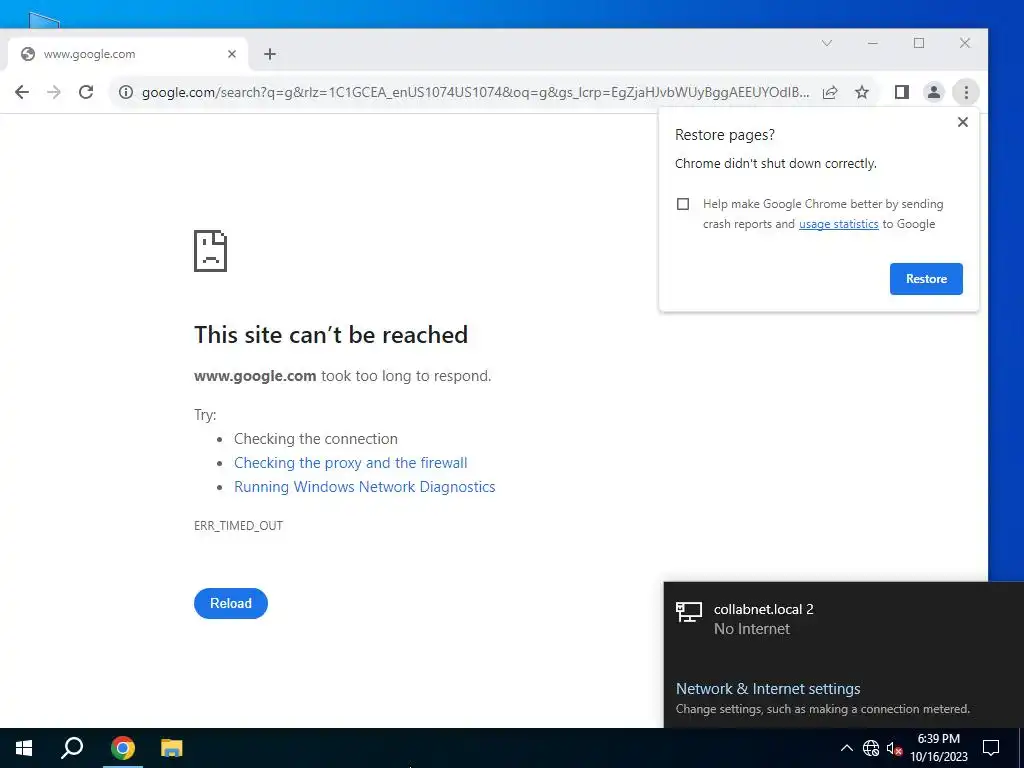Minimize the Chrome window
The image size is (1024, 768).
tap(872, 43)
